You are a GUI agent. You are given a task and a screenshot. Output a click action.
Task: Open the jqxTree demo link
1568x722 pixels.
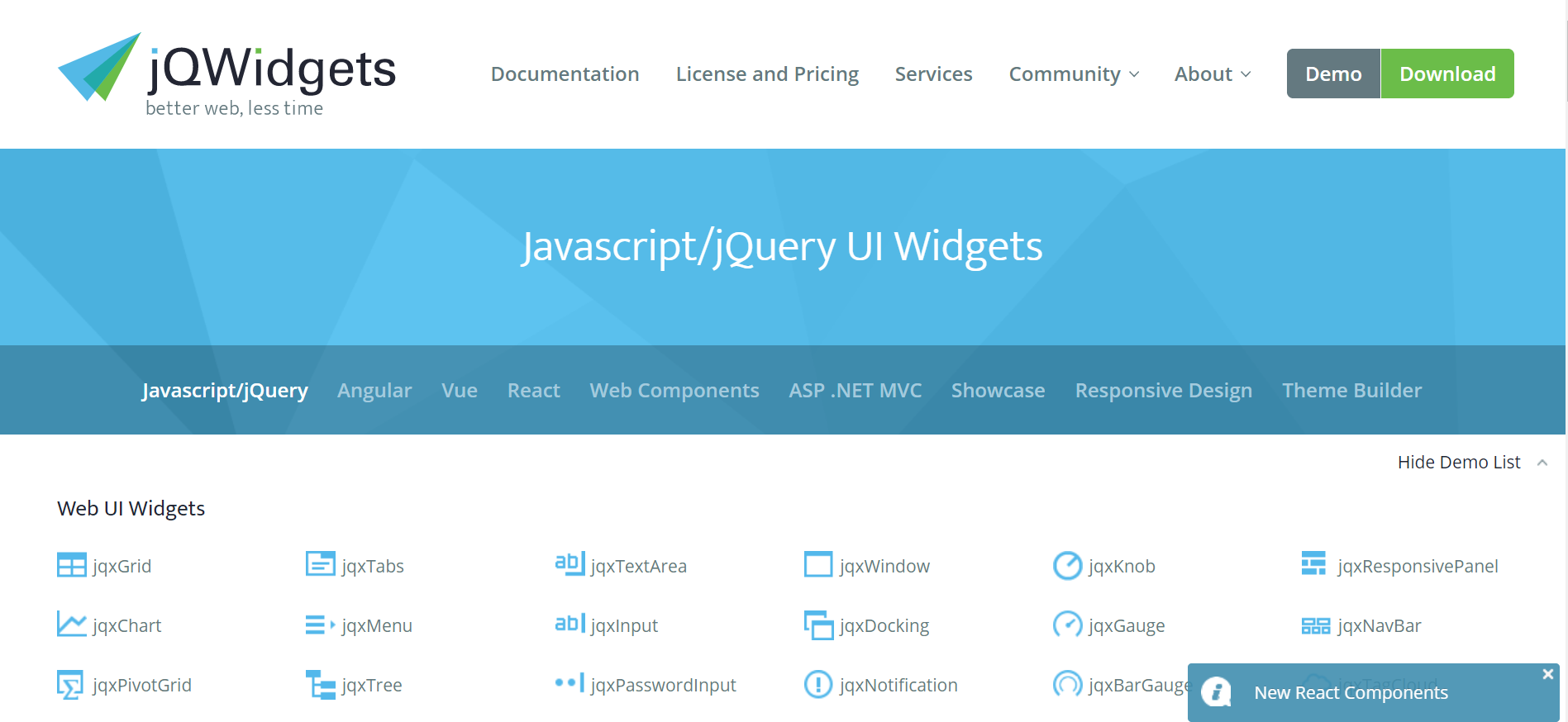[372, 685]
